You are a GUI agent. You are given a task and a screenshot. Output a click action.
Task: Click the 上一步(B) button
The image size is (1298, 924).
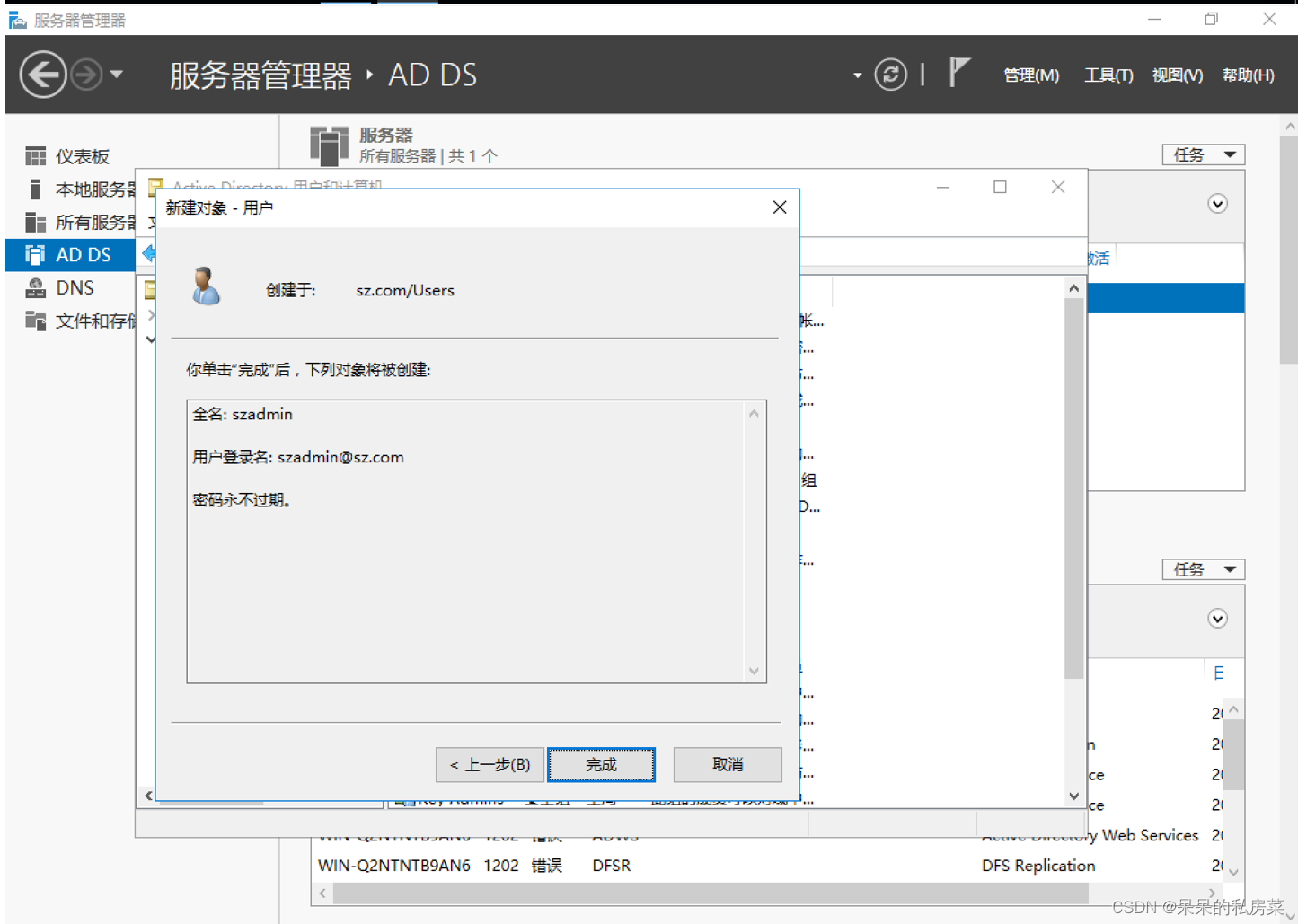[x=490, y=764]
